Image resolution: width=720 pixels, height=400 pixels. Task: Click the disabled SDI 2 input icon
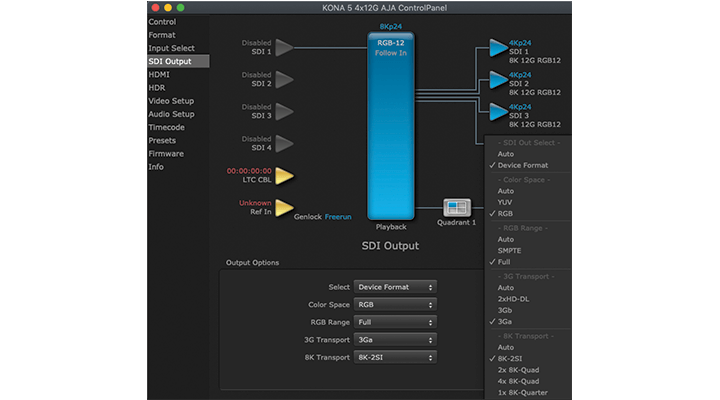[284, 79]
